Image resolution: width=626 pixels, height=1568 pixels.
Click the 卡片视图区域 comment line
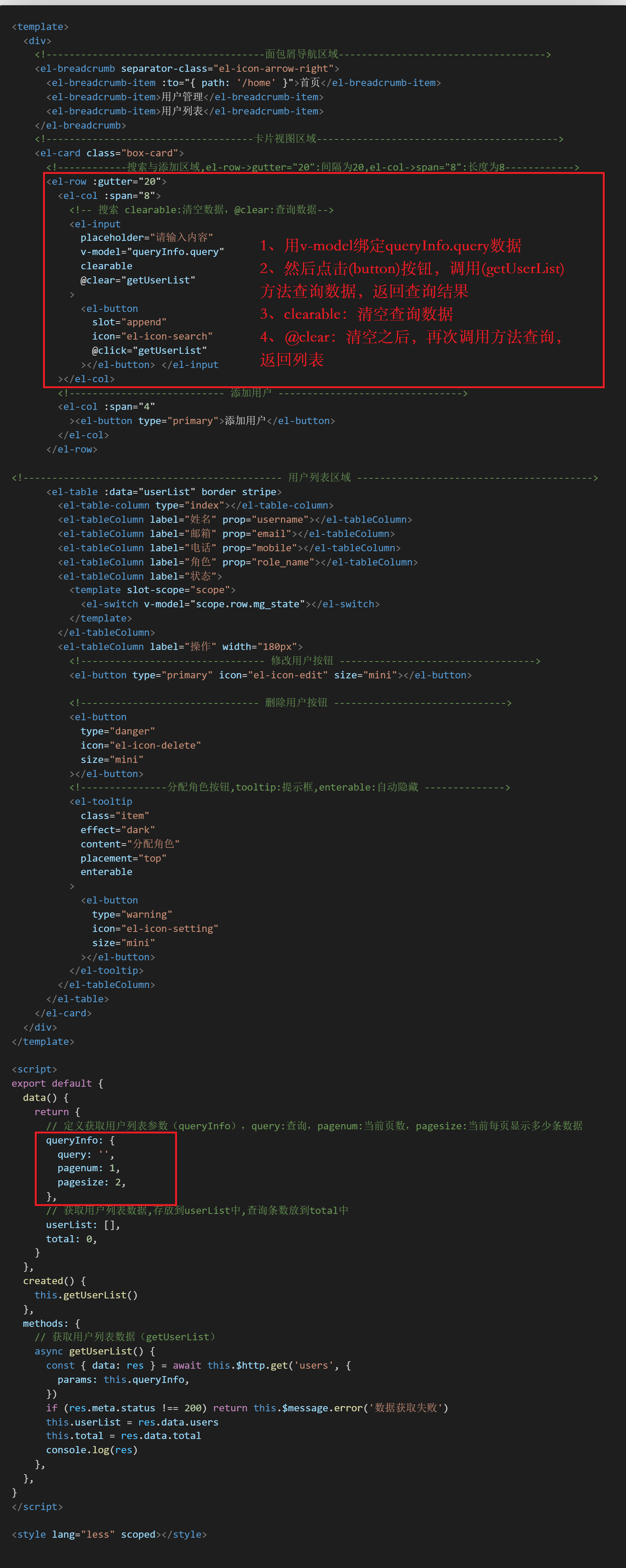[x=299, y=139]
